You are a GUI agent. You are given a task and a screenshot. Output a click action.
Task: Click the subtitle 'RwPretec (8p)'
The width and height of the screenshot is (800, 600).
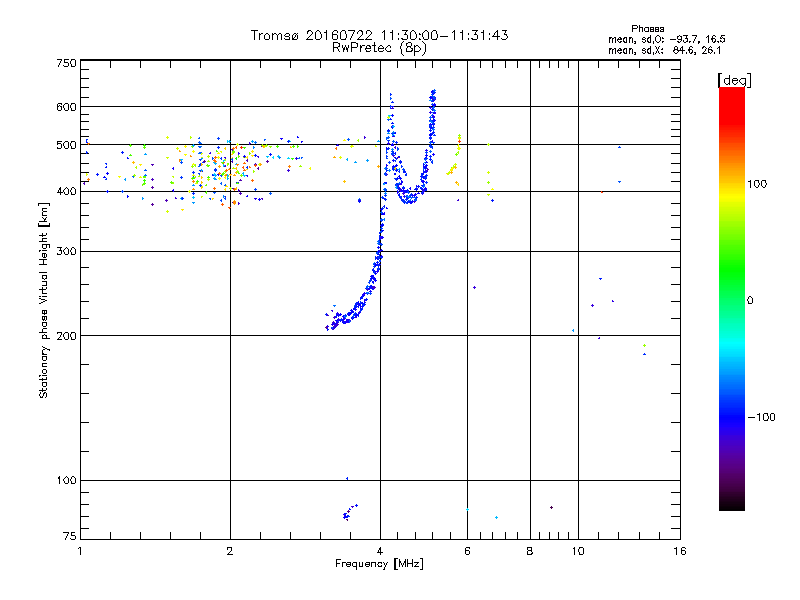[379, 48]
